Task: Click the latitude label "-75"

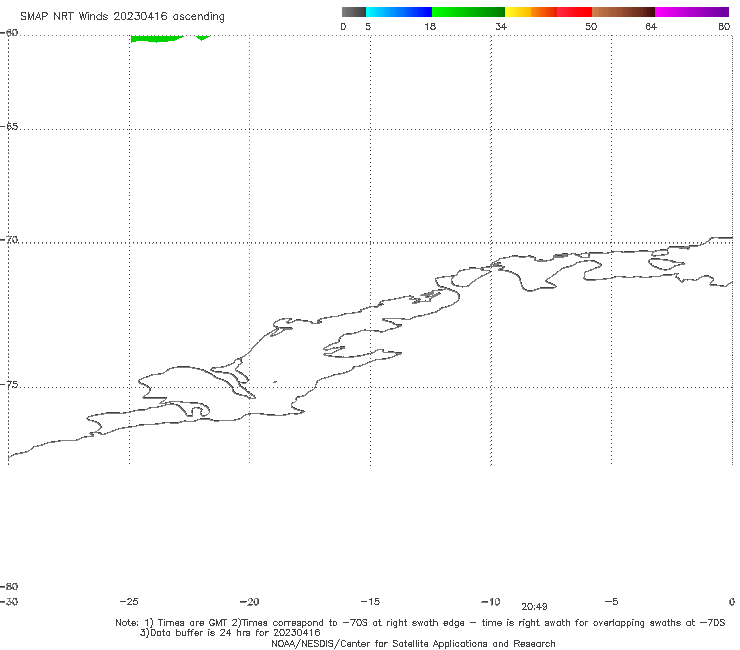Action: (9, 385)
